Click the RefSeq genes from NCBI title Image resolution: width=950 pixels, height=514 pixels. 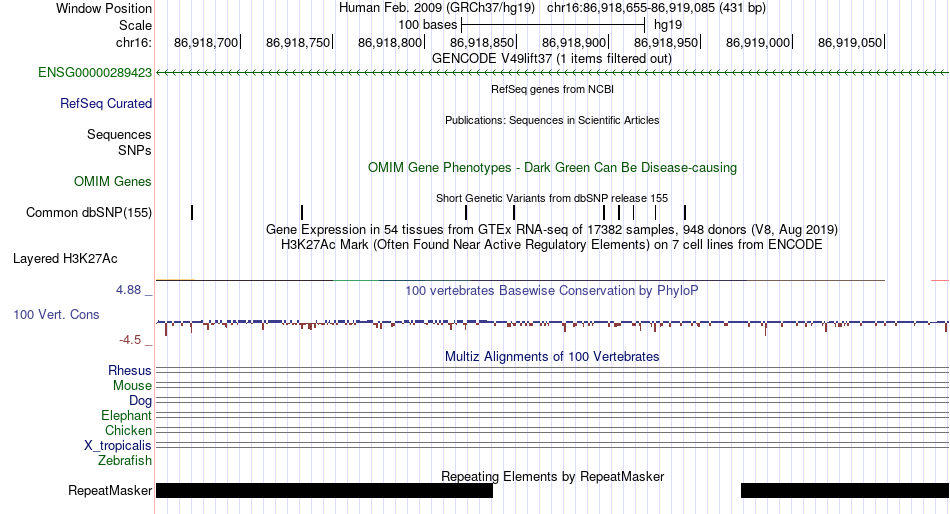[552, 89]
